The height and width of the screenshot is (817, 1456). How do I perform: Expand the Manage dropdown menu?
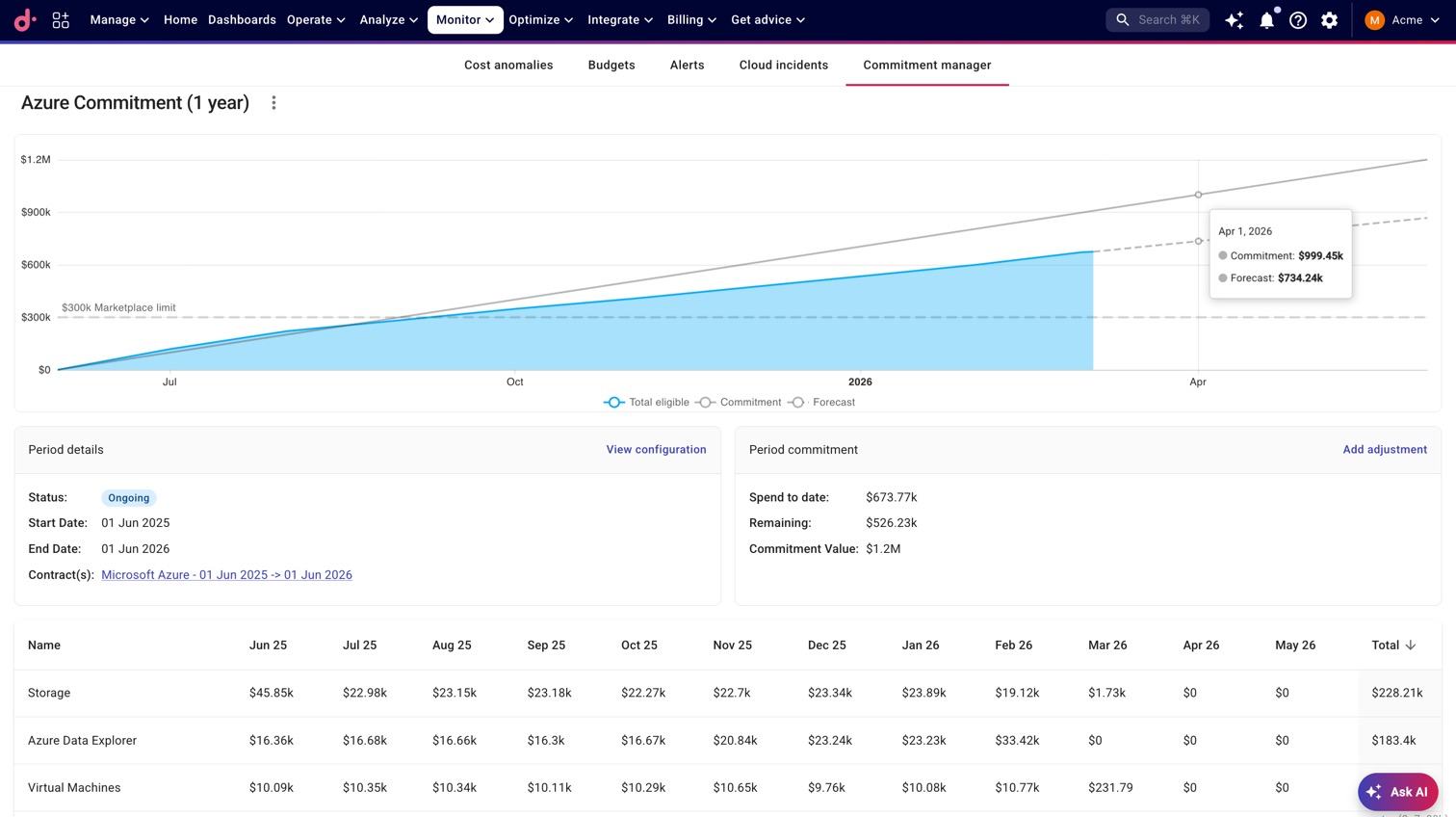tap(119, 19)
